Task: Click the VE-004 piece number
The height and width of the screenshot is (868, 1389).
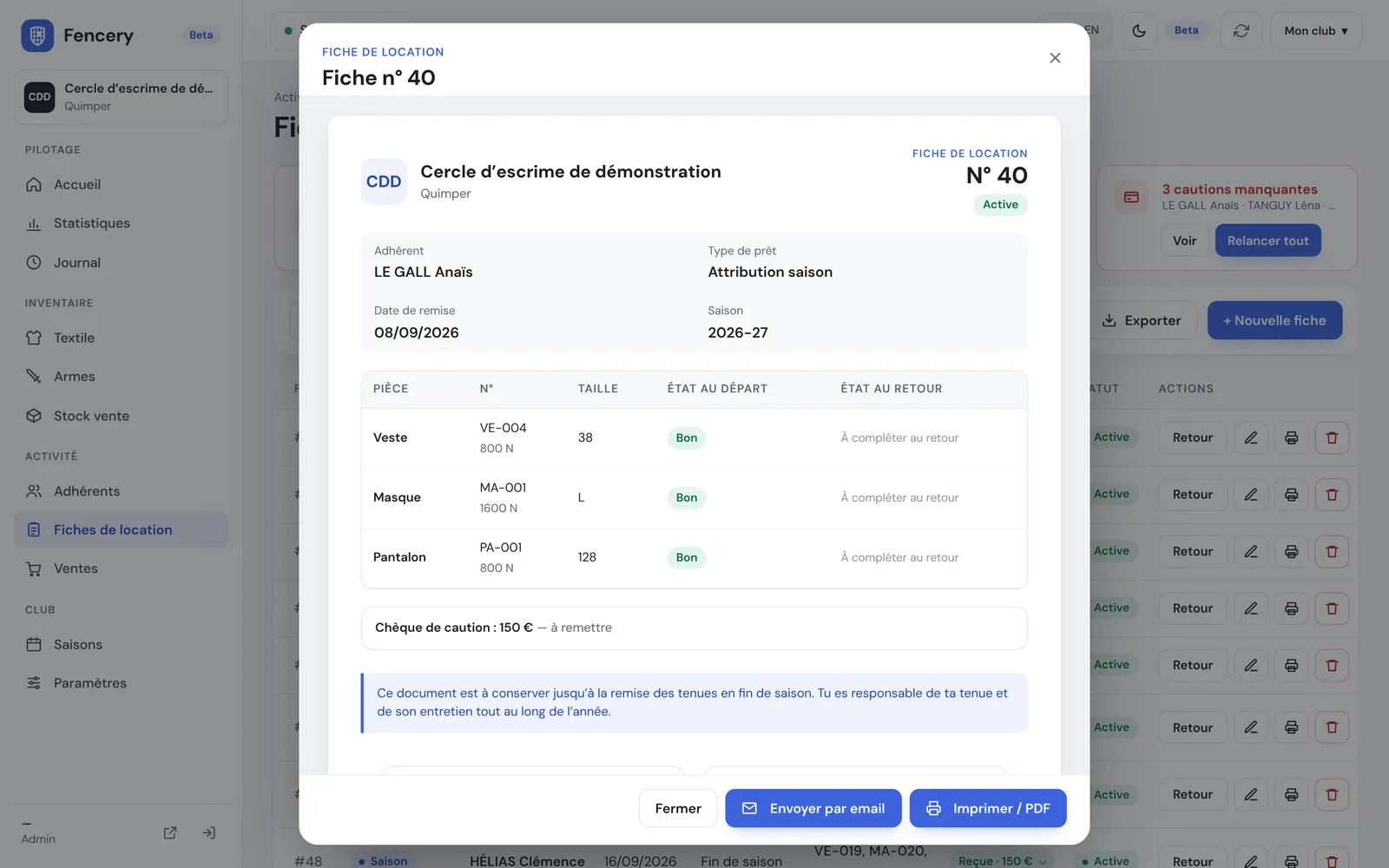Action: click(503, 428)
